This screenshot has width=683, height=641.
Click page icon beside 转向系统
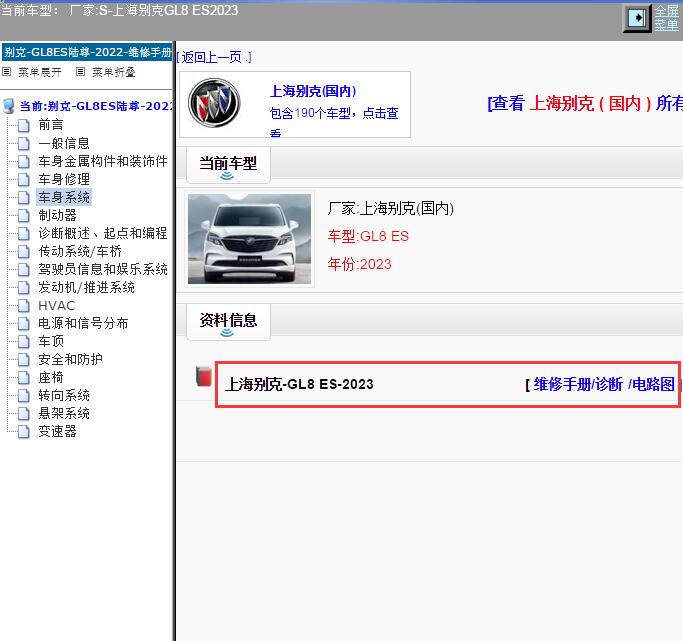pos(24,396)
